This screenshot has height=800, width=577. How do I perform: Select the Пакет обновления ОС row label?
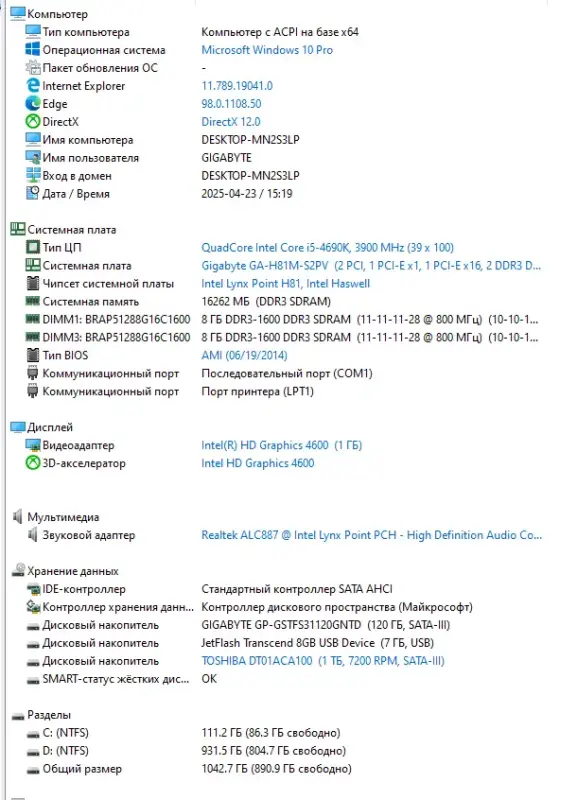100,67
